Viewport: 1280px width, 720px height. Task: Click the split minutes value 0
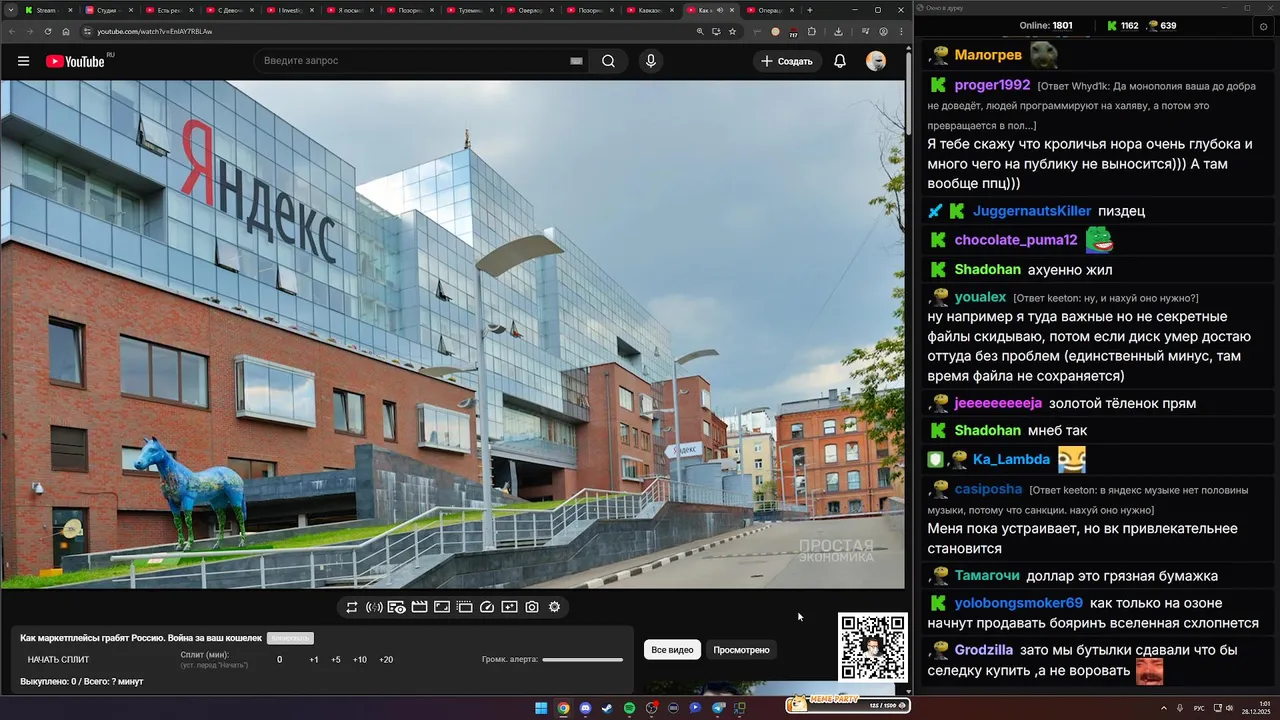click(279, 660)
